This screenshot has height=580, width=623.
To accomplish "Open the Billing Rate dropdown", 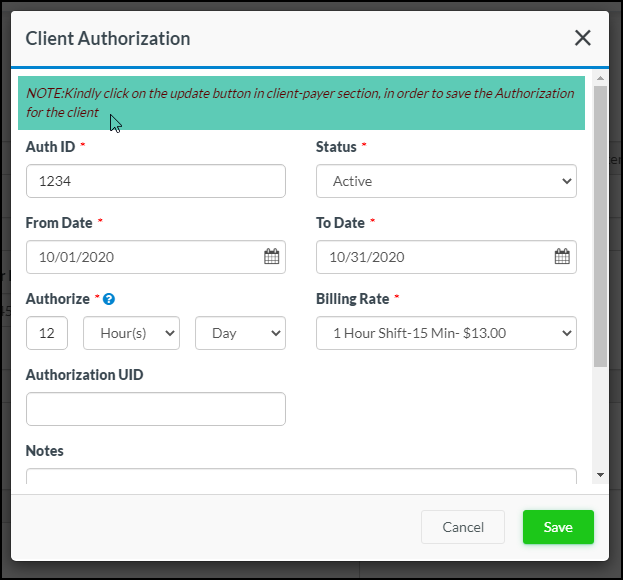I will tap(446, 333).
